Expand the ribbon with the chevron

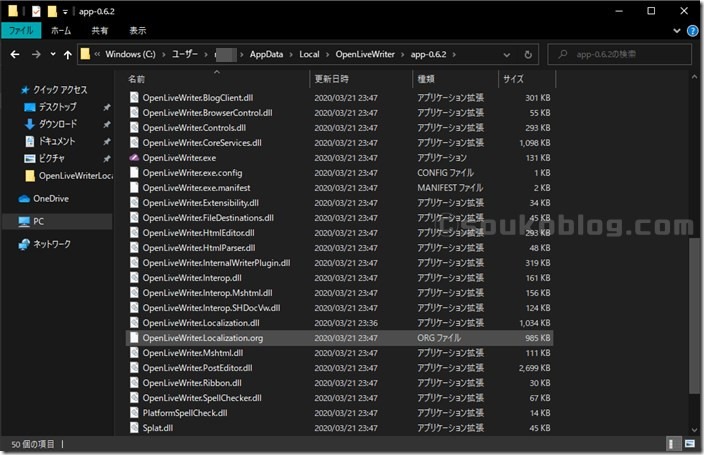[x=677, y=31]
